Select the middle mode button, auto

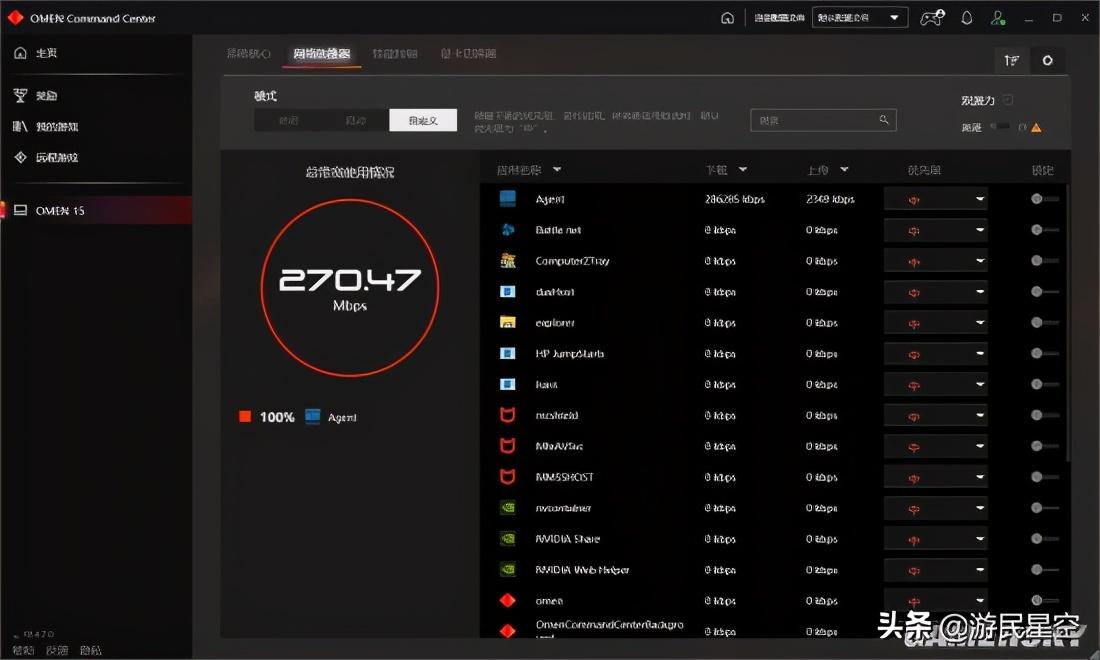pos(356,120)
